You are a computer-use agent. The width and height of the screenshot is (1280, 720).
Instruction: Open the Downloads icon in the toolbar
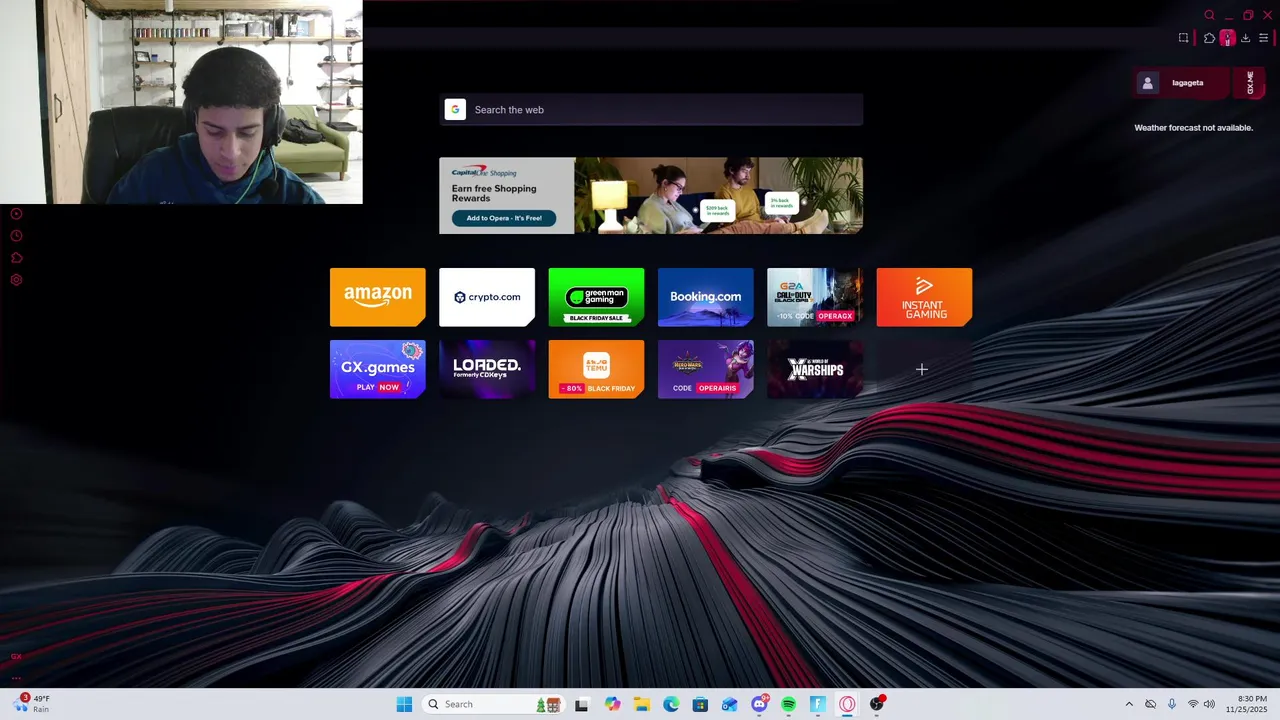1245,38
